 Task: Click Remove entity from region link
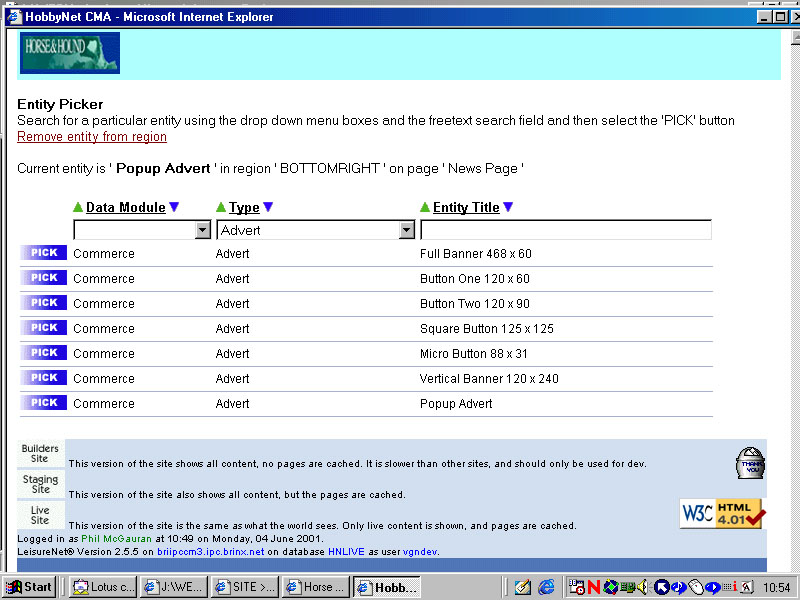pos(92,137)
